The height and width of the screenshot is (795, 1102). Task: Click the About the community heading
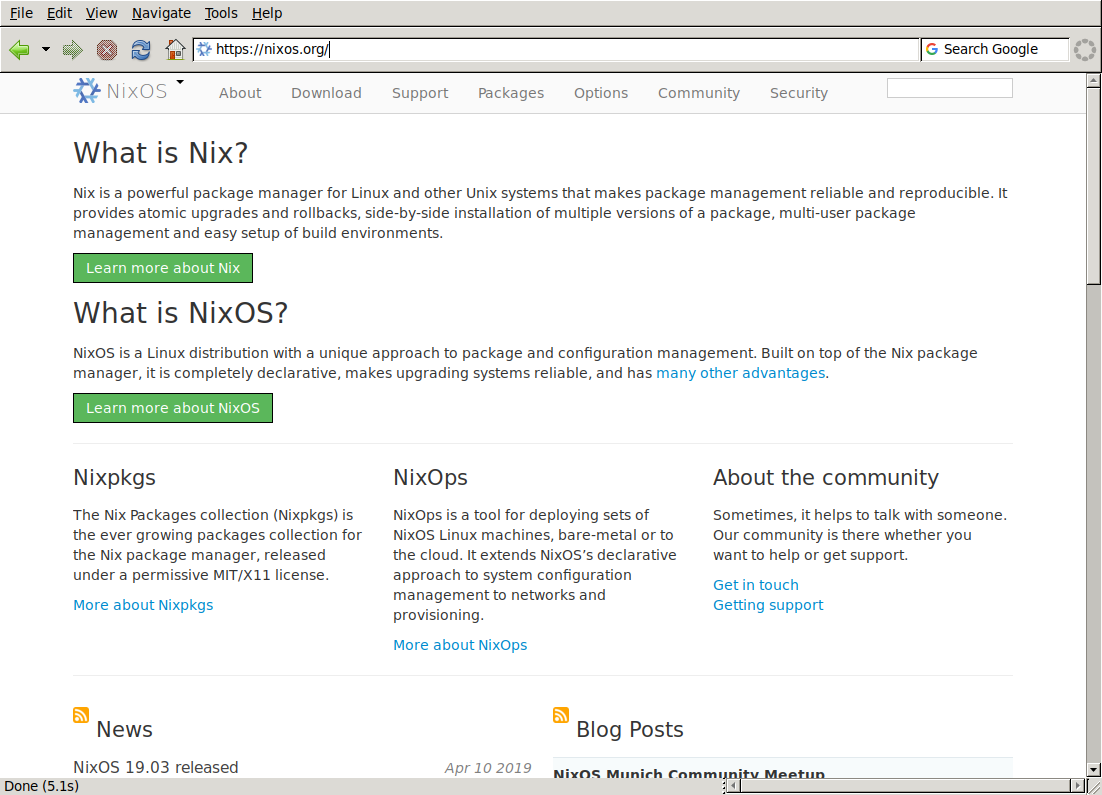point(826,477)
